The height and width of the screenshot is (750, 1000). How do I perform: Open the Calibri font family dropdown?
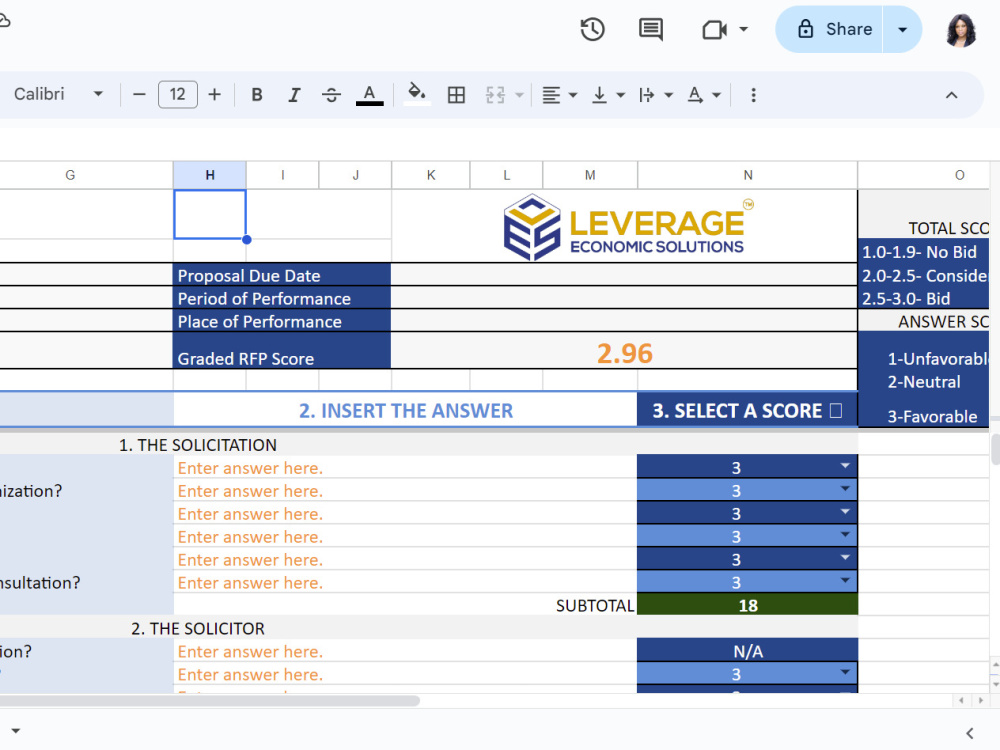pos(57,94)
